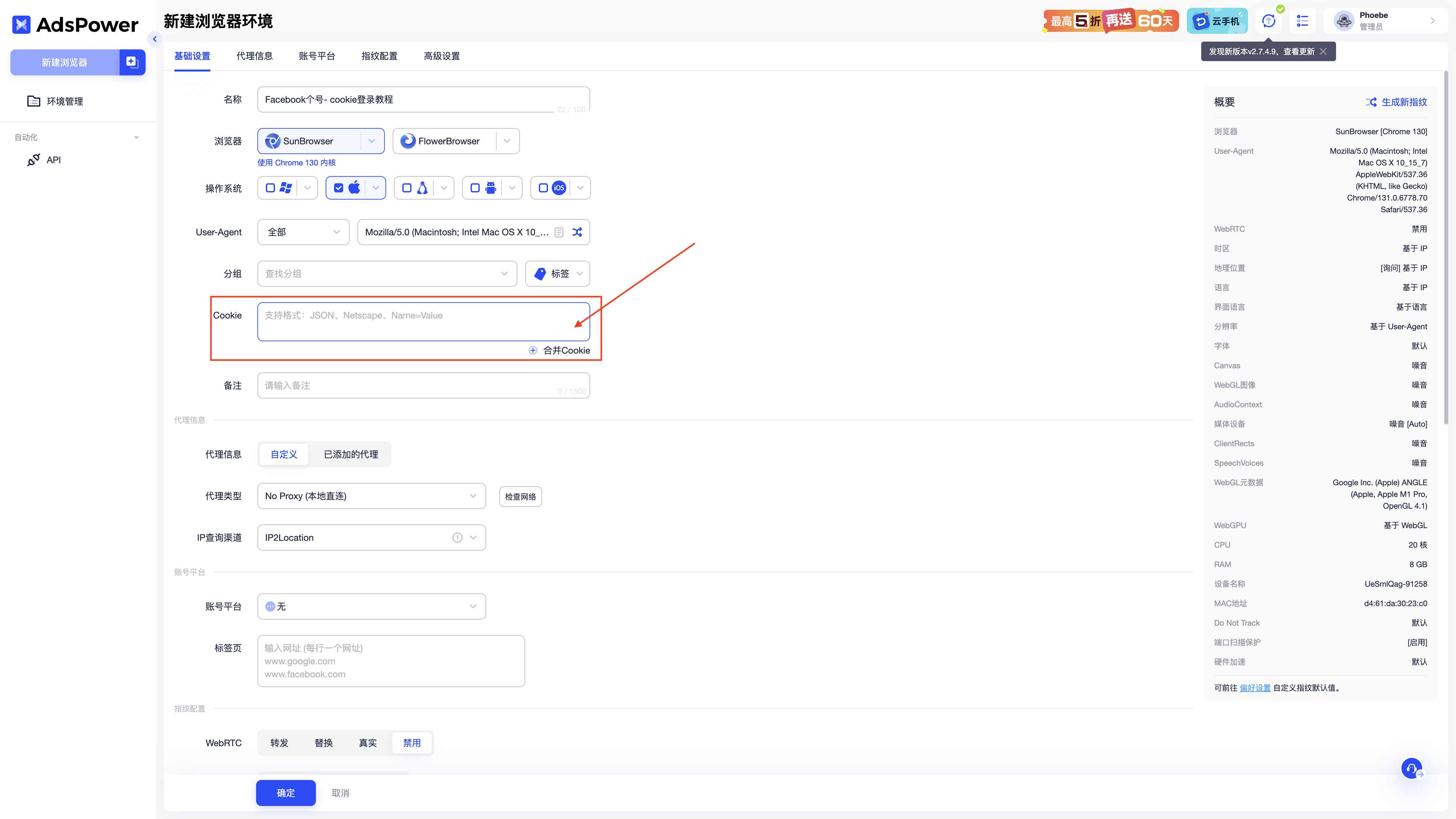Expand Windows version dropdown arrow
Viewport: 1456px width, 819px height.
tap(307, 188)
